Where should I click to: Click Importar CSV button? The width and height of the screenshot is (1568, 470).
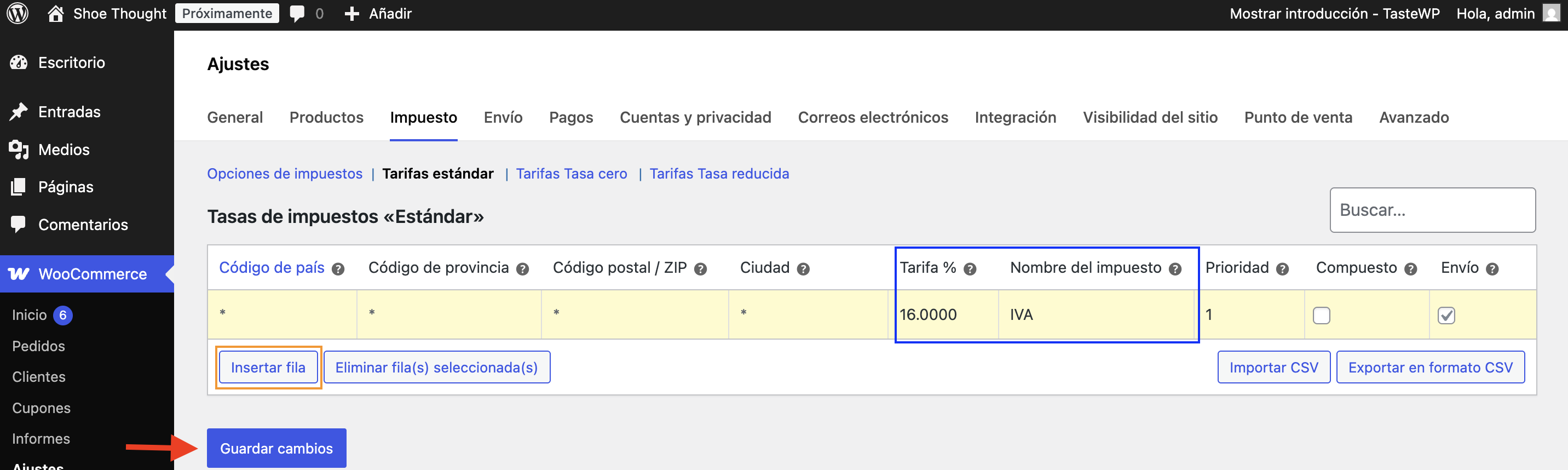pos(1273,367)
